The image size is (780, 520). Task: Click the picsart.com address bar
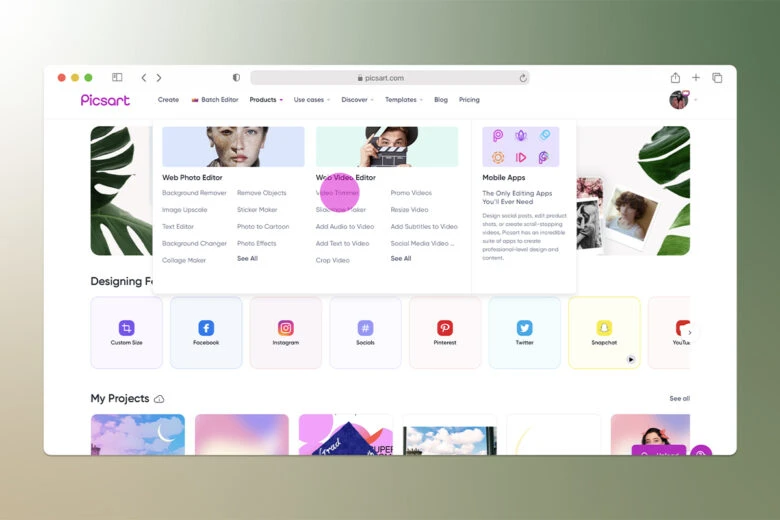(x=388, y=78)
